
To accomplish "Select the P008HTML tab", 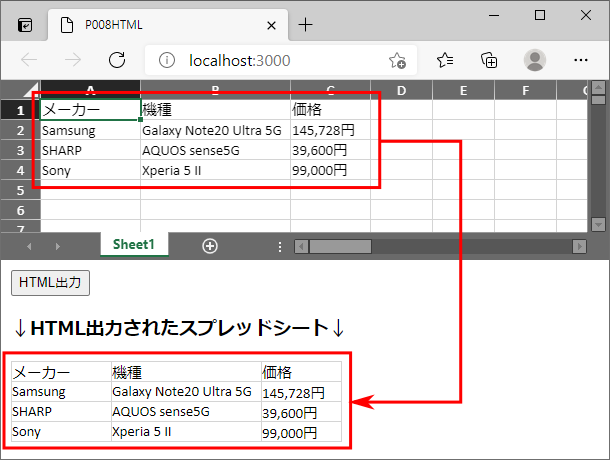I will pyautogui.click(x=168, y=25).
